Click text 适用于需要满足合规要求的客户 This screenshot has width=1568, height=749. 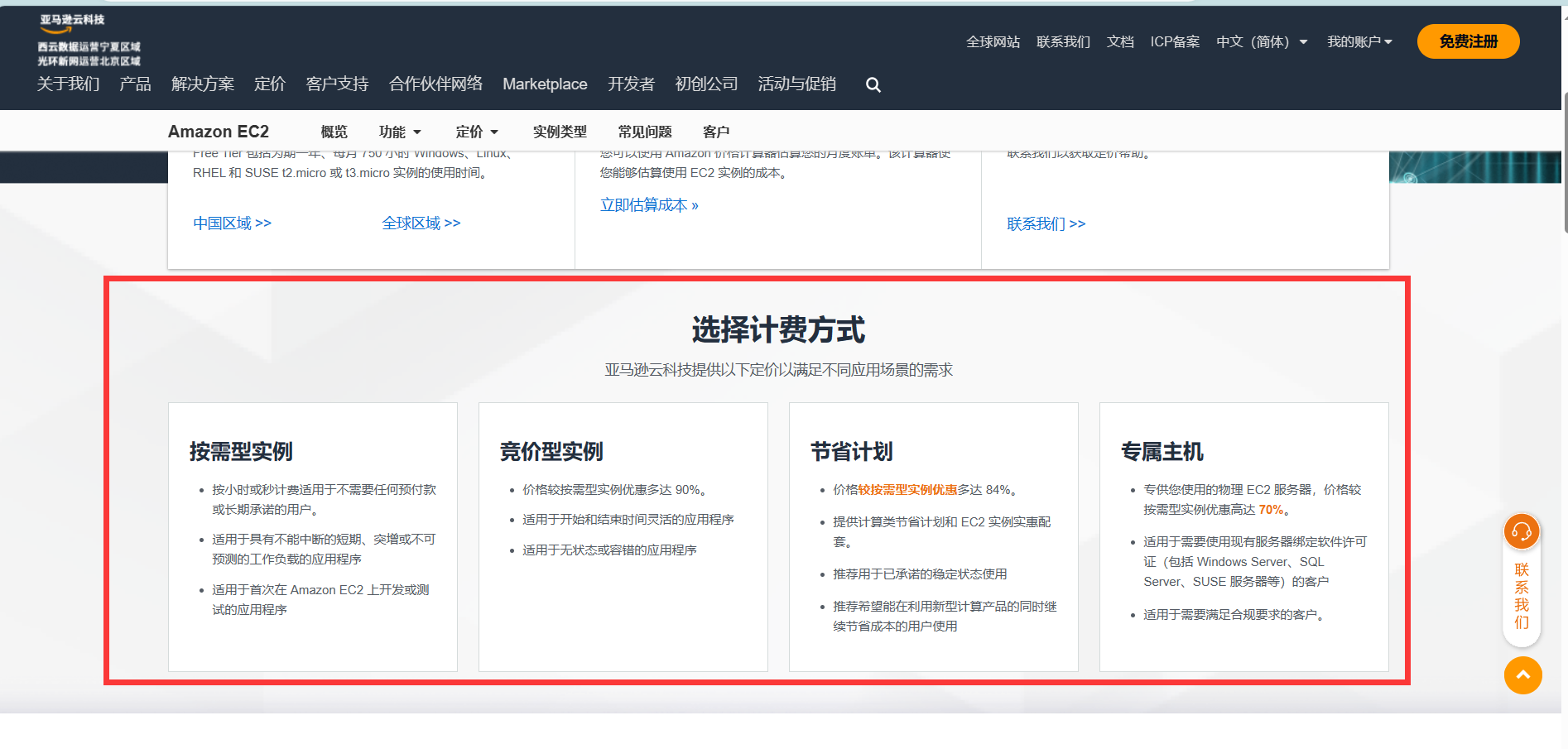(1233, 614)
